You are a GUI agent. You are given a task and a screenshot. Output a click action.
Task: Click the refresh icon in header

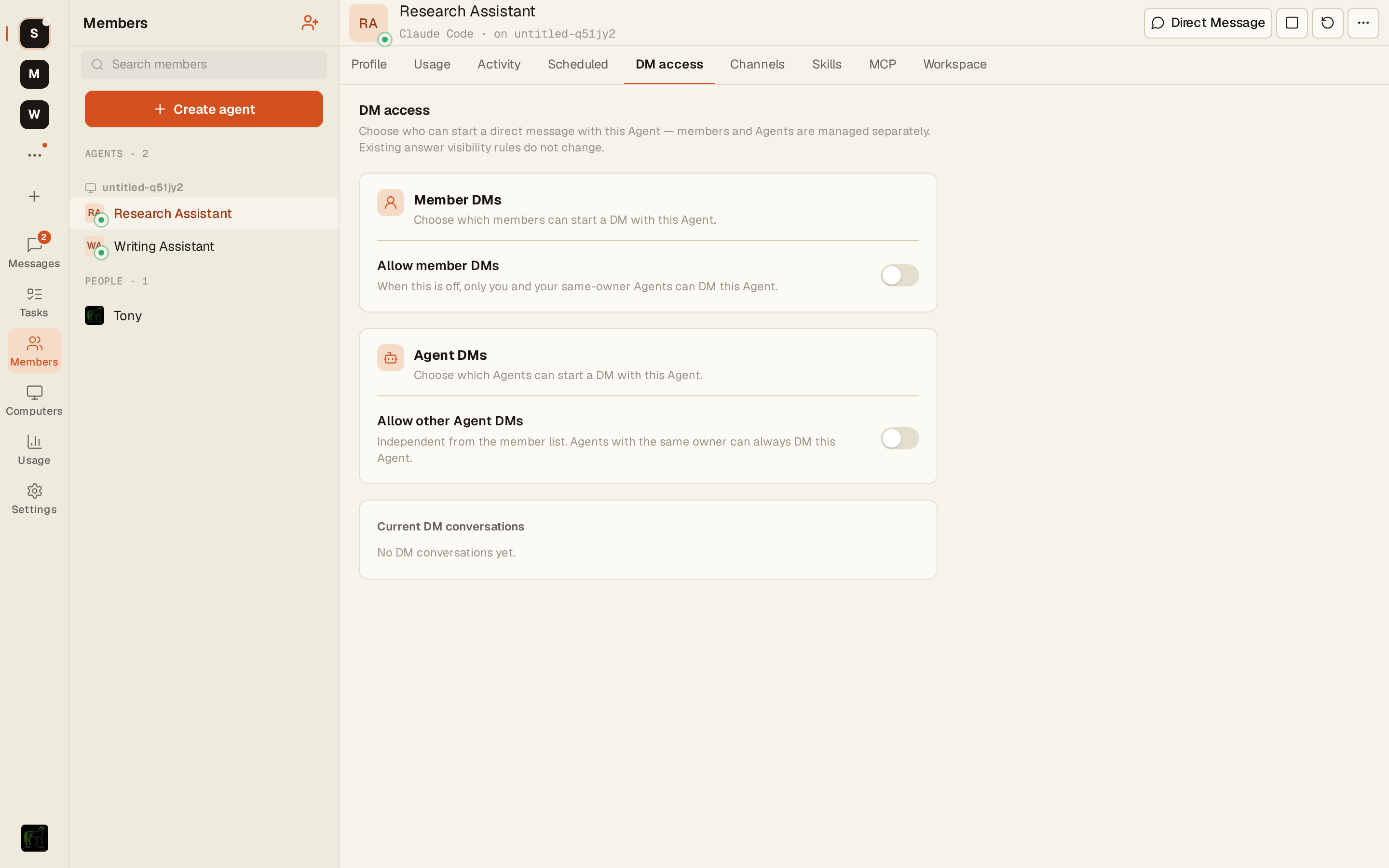tap(1327, 23)
